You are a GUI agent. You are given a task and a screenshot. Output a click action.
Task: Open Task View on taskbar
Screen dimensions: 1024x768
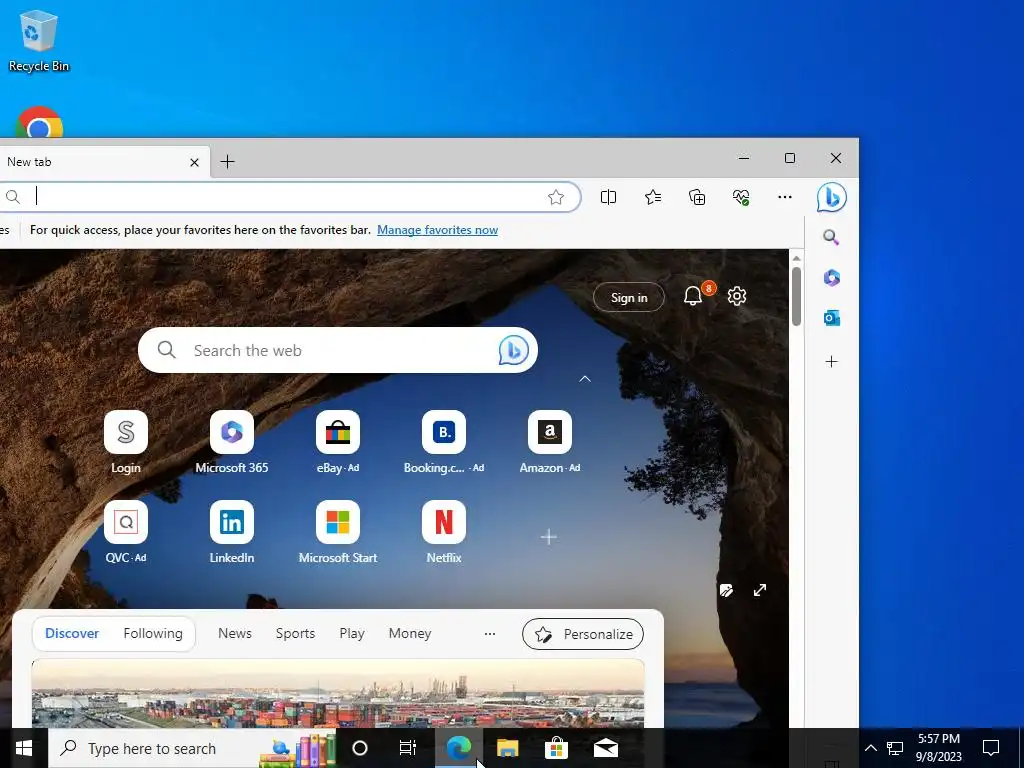click(x=408, y=748)
